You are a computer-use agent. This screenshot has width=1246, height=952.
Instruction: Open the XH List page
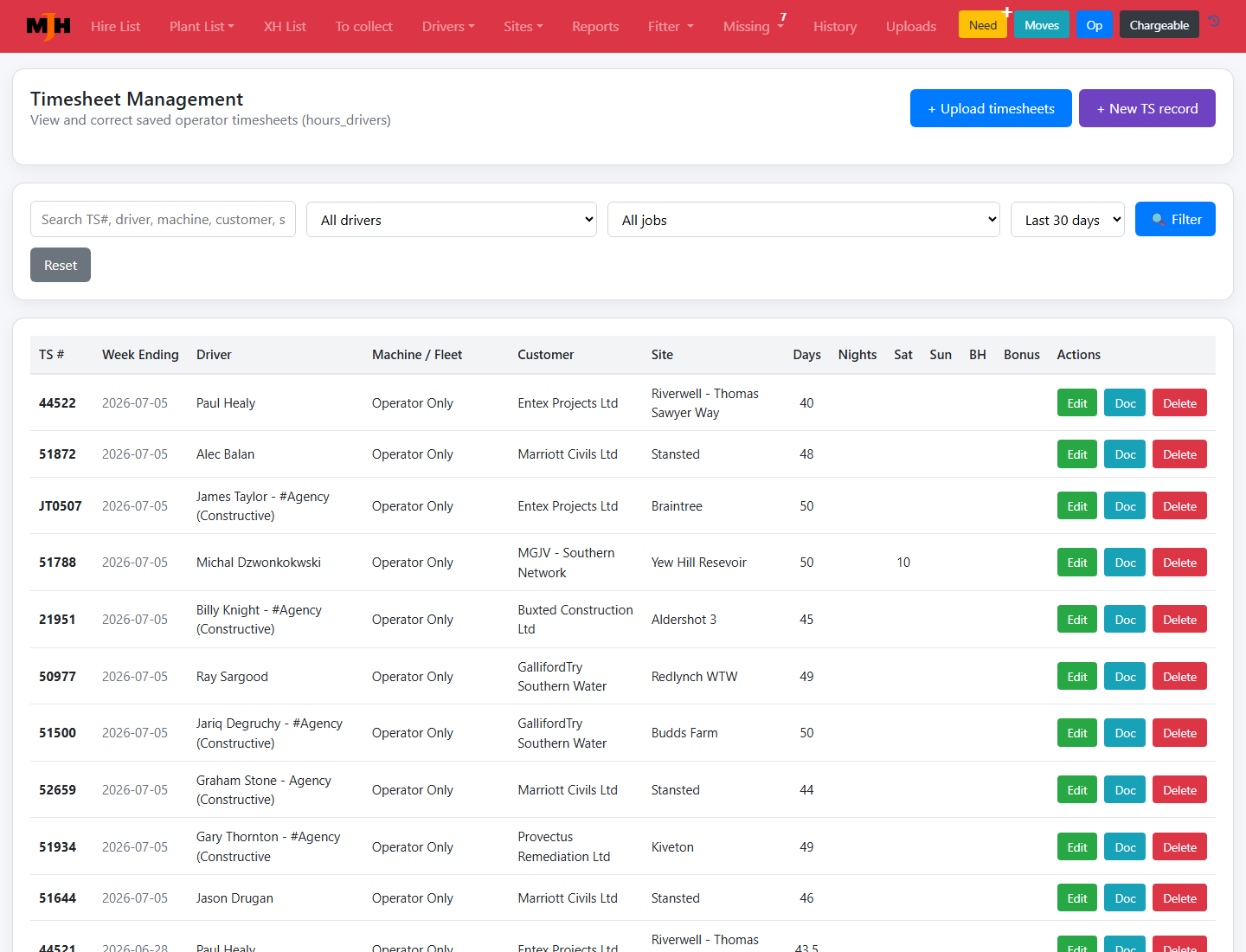[x=285, y=26]
